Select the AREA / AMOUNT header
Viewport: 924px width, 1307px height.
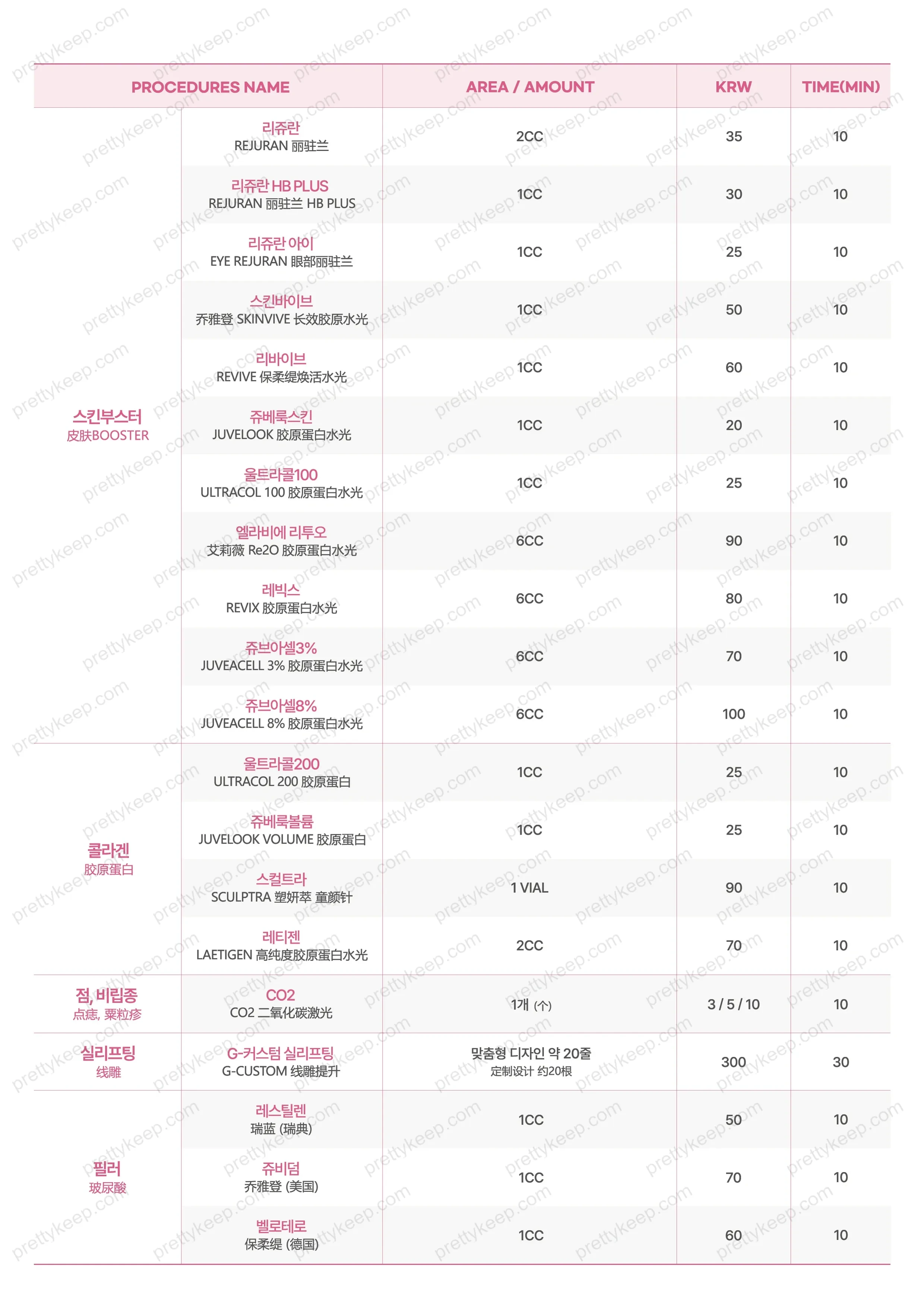pos(529,87)
